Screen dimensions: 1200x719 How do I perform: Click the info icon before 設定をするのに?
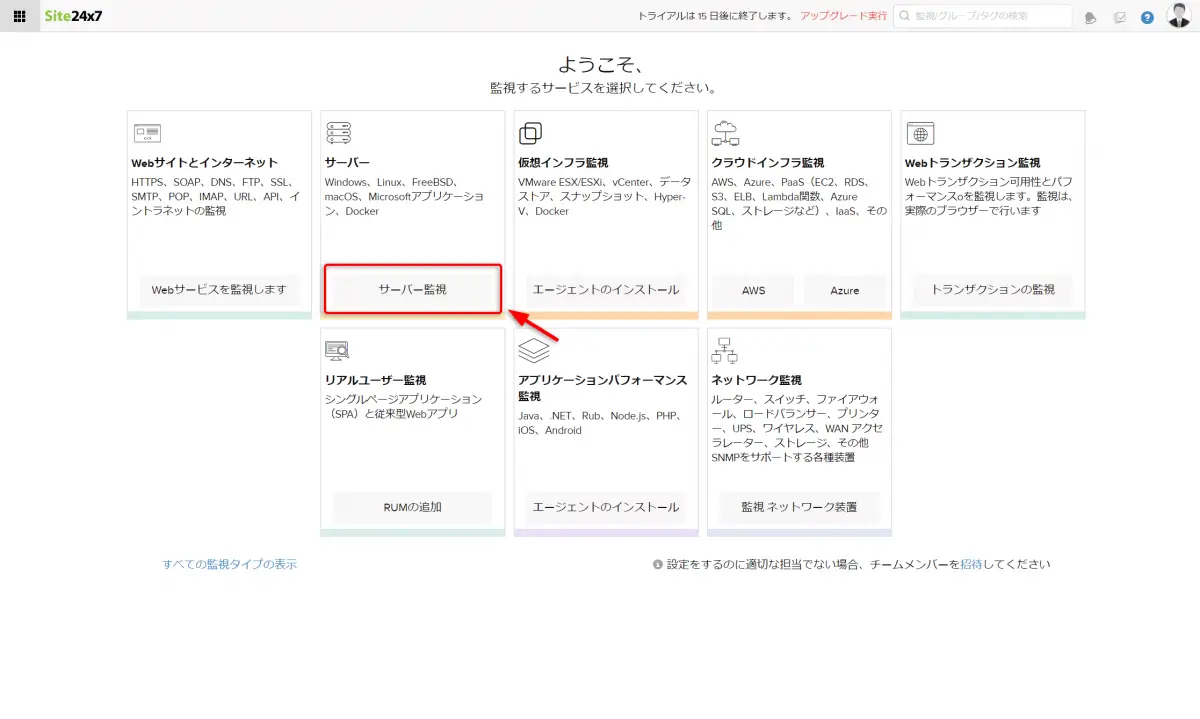point(657,564)
